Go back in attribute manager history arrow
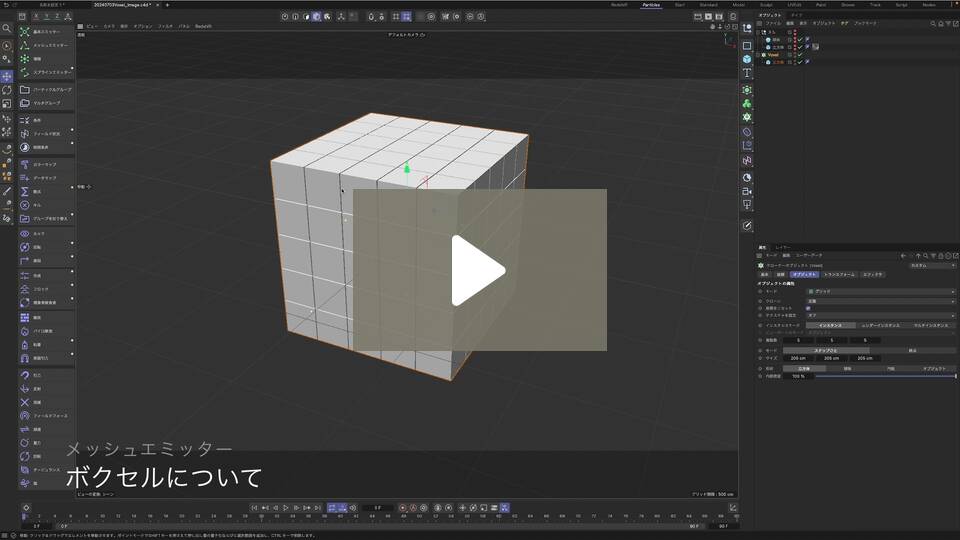The height and width of the screenshot is (540, 960). click(x=903, y=255)
